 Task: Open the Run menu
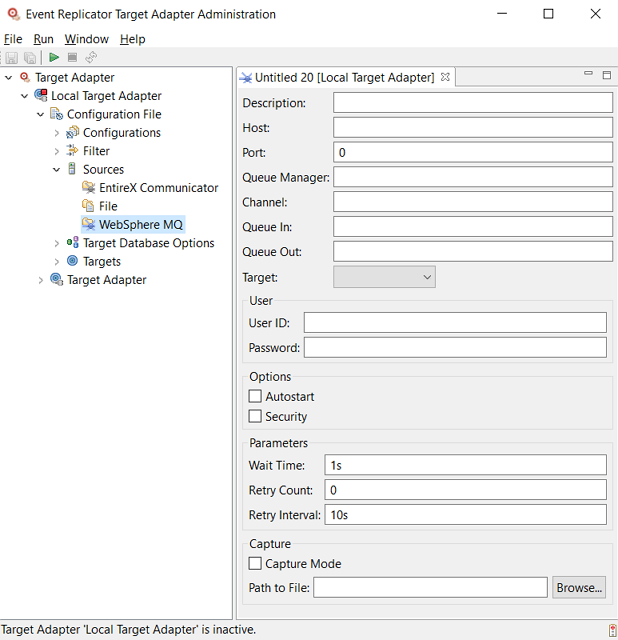(43, 39)
